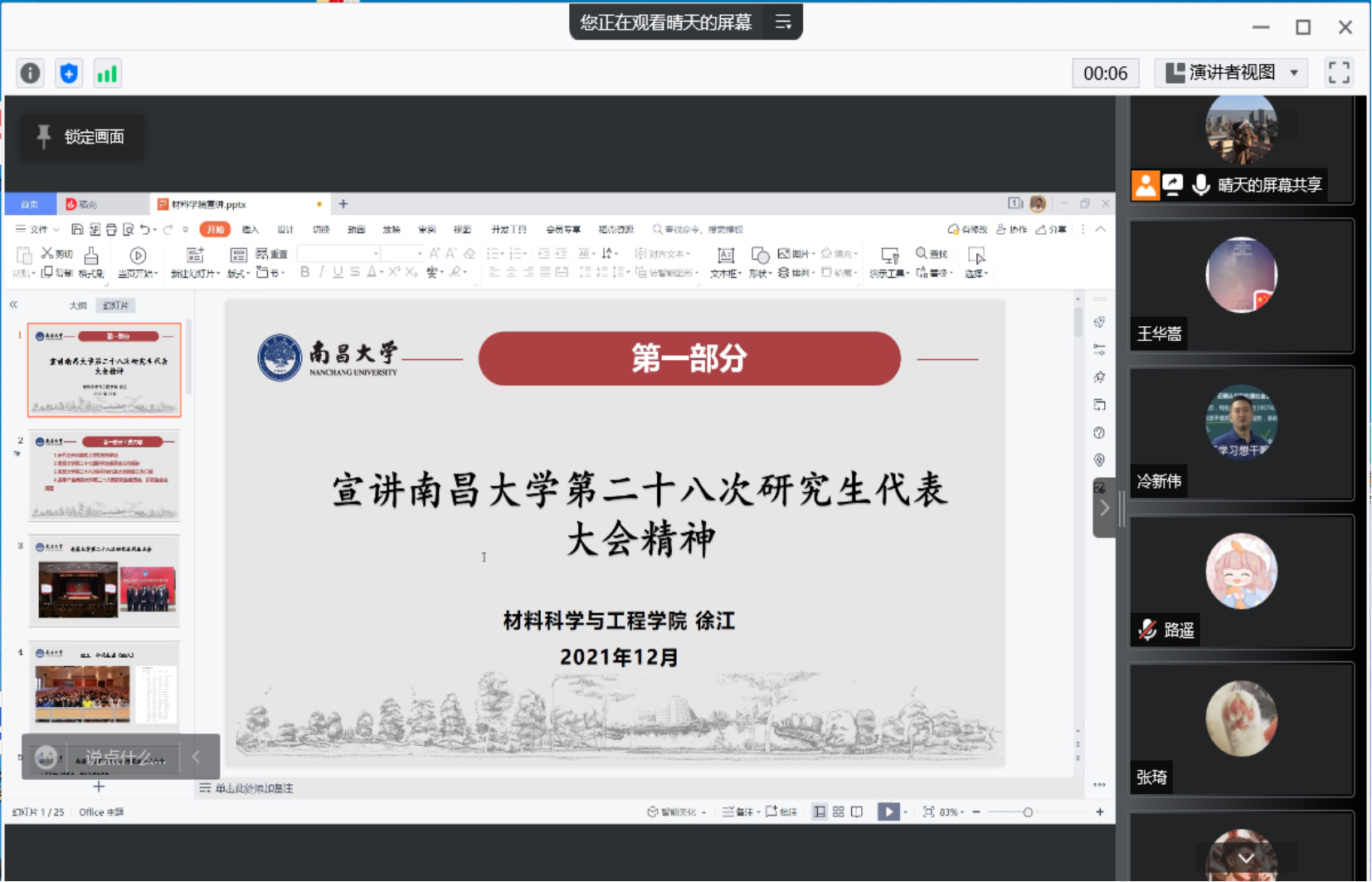Open the 演讲者视图 view dropdown
Viewport: 1372px width, 882px height.
pos(1232,73)
